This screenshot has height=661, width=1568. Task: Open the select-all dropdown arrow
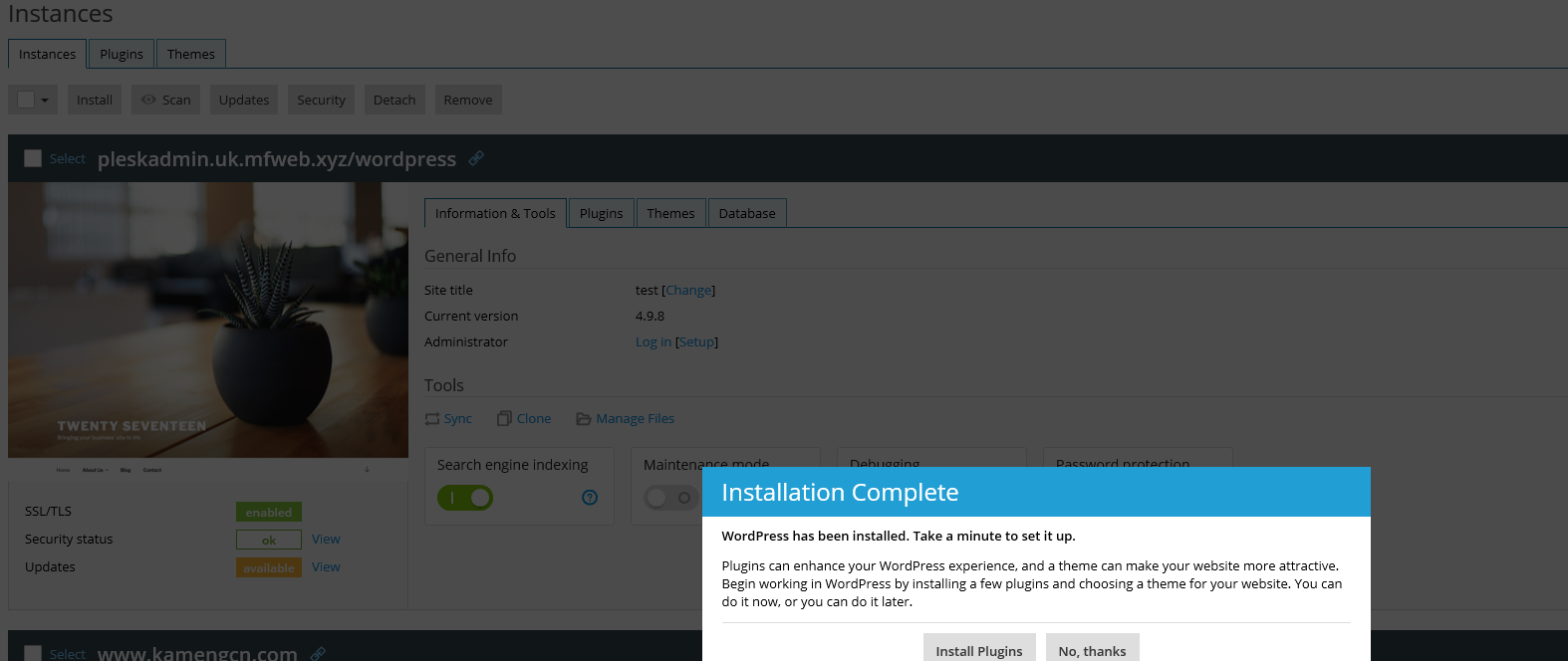pos(45,100)
